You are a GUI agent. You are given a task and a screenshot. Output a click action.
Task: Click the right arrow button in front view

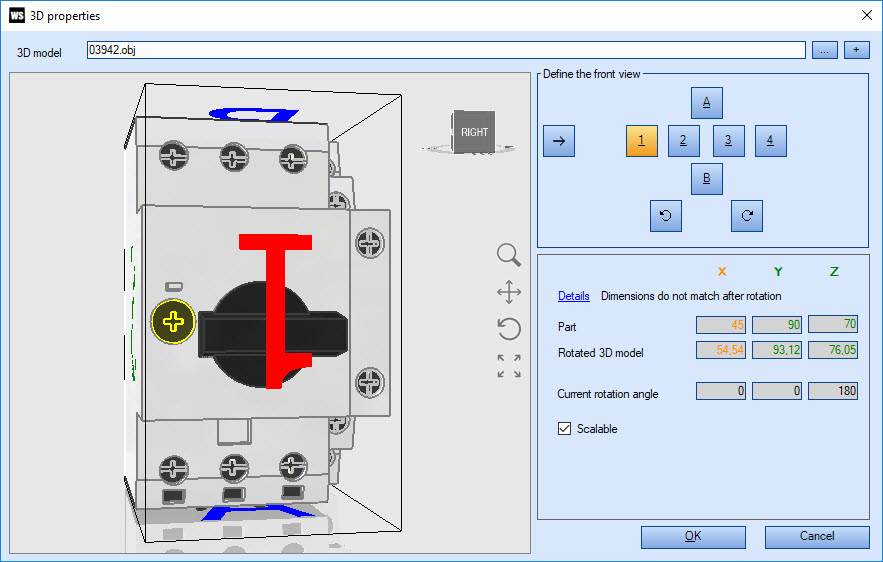point(559,141)
